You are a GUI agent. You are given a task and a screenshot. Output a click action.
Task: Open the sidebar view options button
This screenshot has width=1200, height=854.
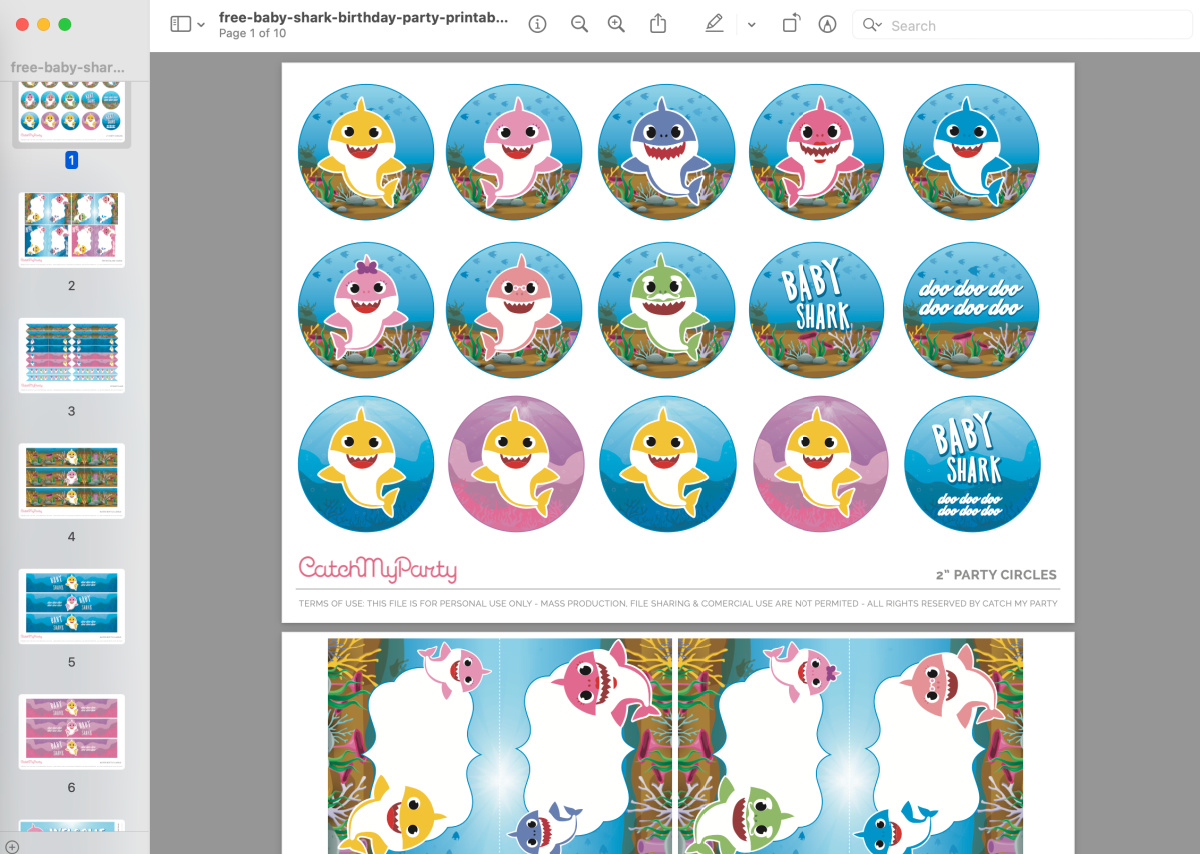(181, 24)
